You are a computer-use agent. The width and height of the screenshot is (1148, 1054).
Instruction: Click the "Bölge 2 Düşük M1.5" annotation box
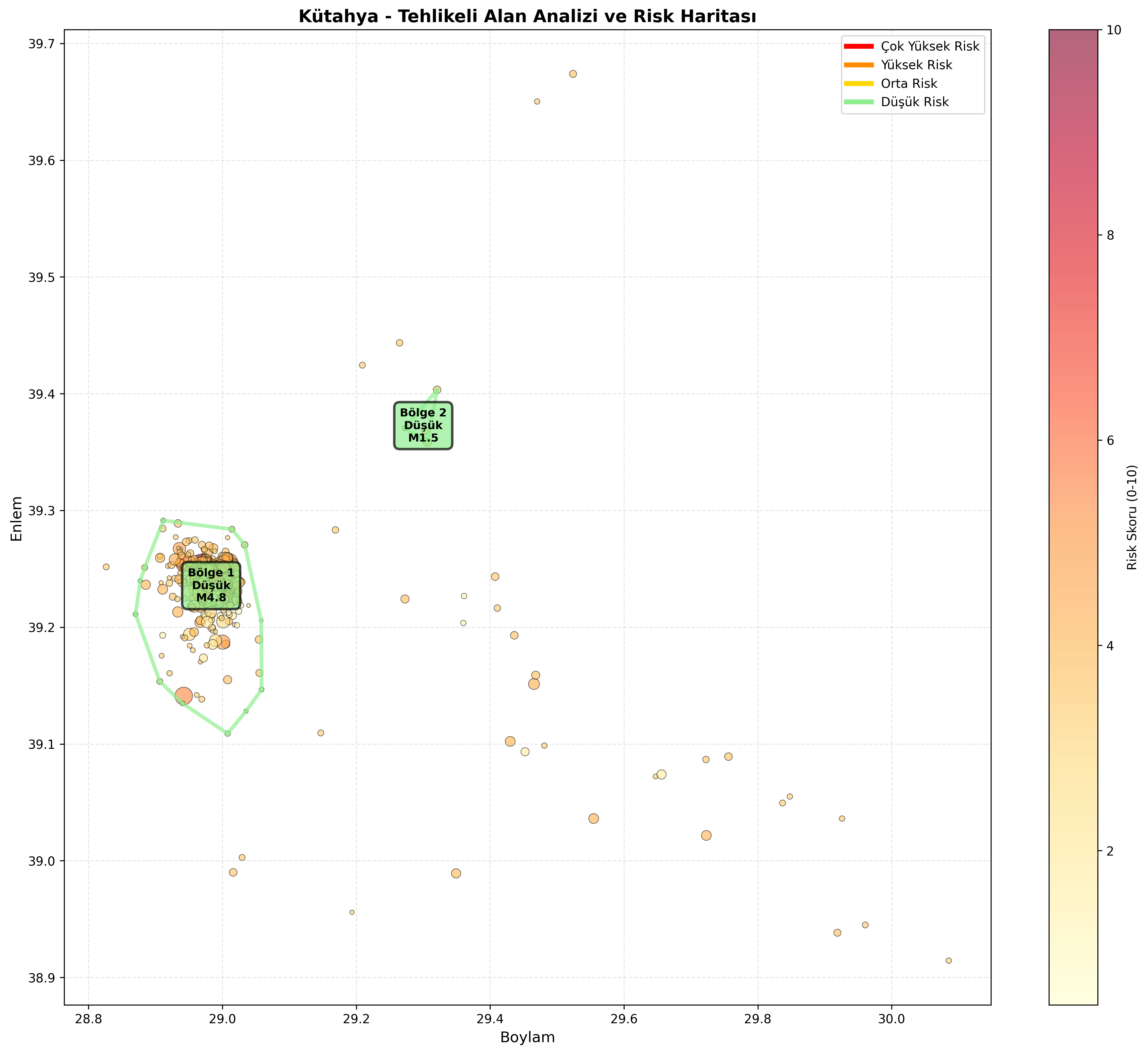423,426
